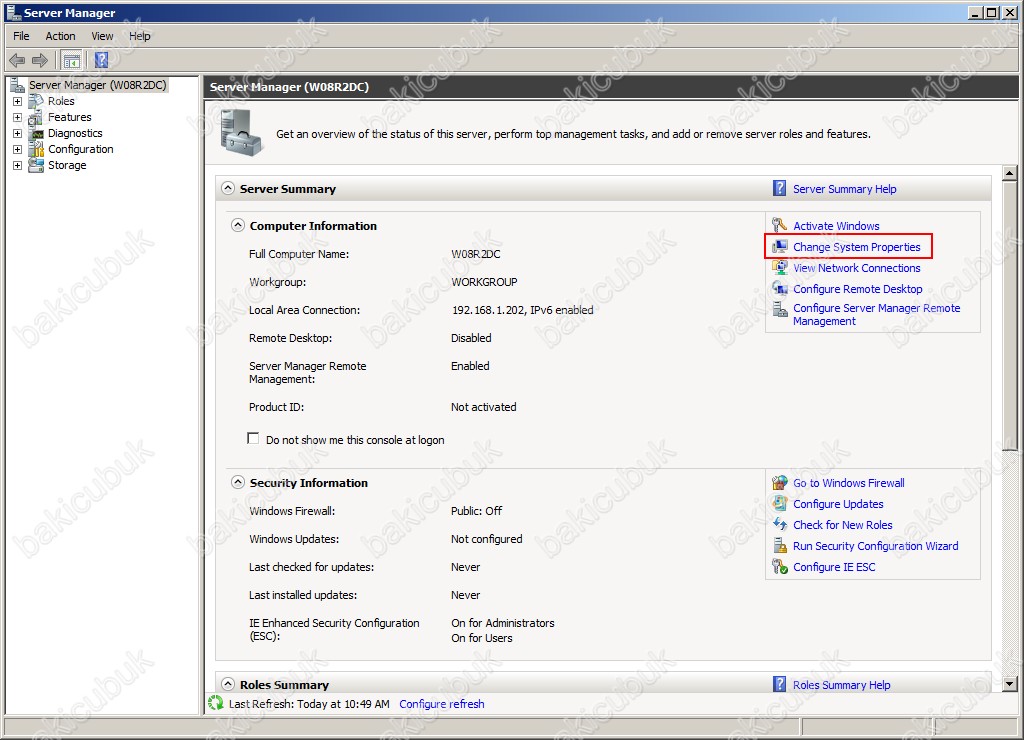1024x740 pixels.
Task: Expand the Diagnostics tree node
Action: pyautogui.click(x=18, y=133)
